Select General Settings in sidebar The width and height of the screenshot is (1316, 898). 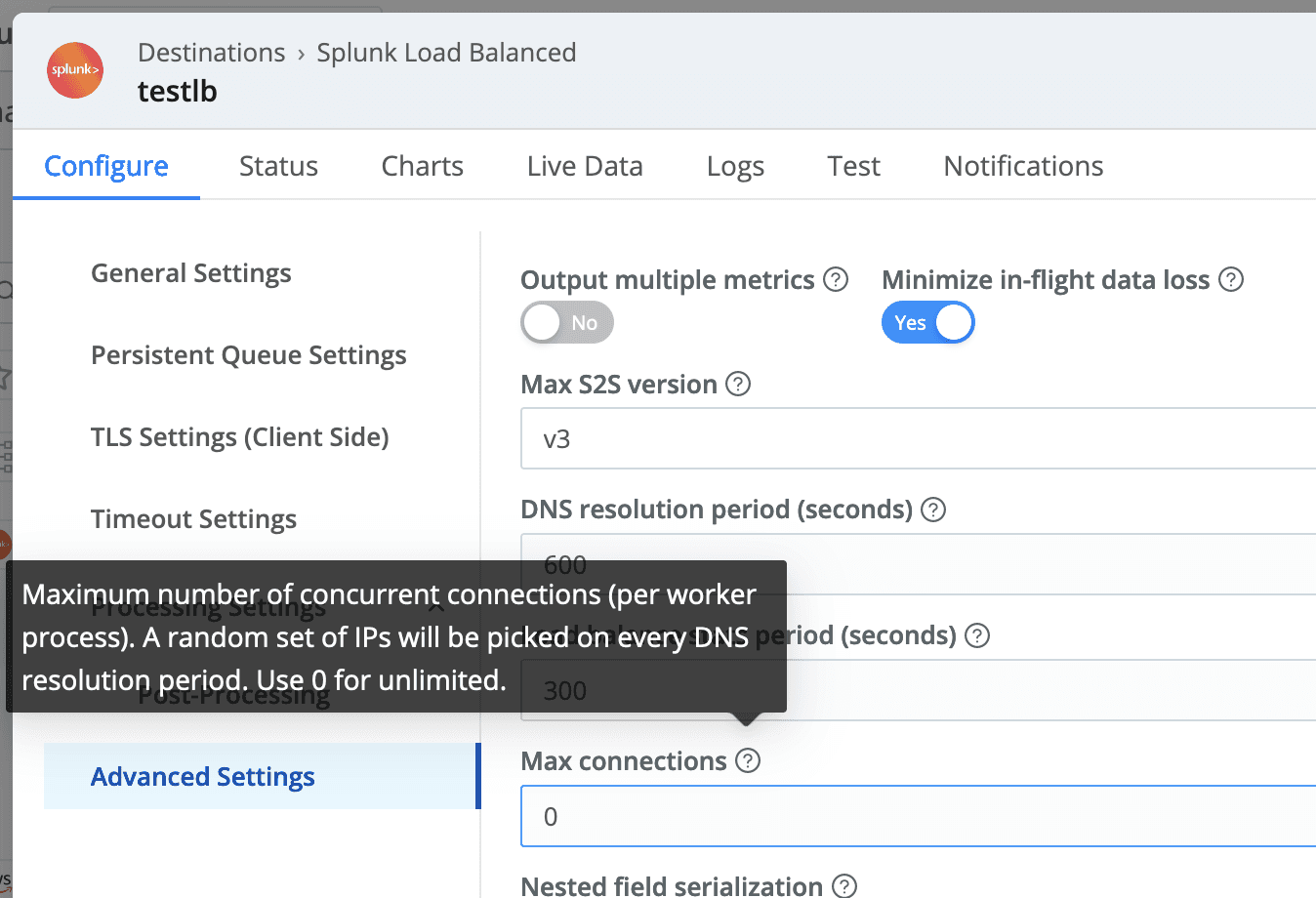coord(191,273)
